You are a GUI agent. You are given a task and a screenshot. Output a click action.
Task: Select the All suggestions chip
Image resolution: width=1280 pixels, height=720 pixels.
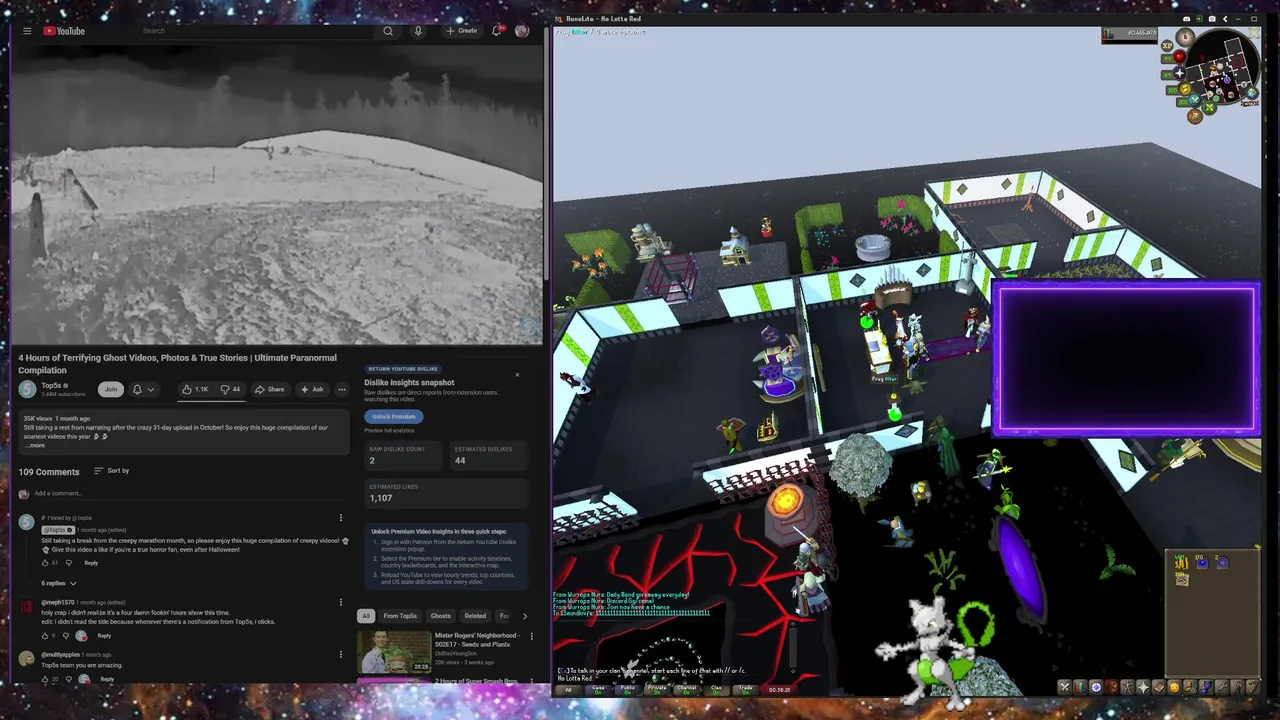366,616
